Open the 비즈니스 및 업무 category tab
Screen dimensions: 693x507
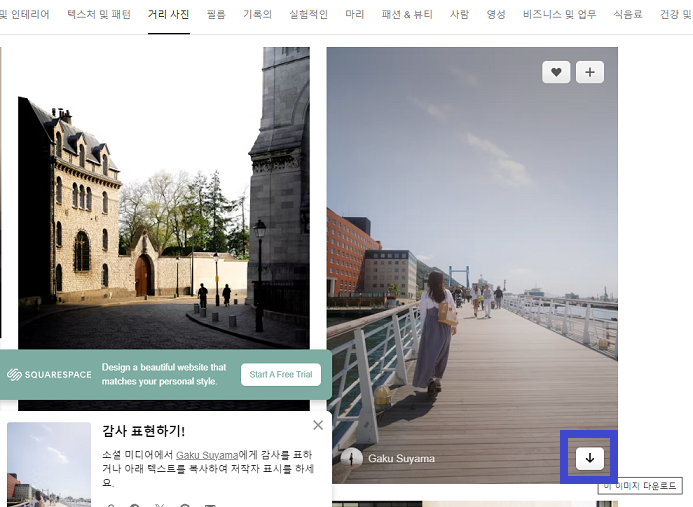click(x=560, y=15)
